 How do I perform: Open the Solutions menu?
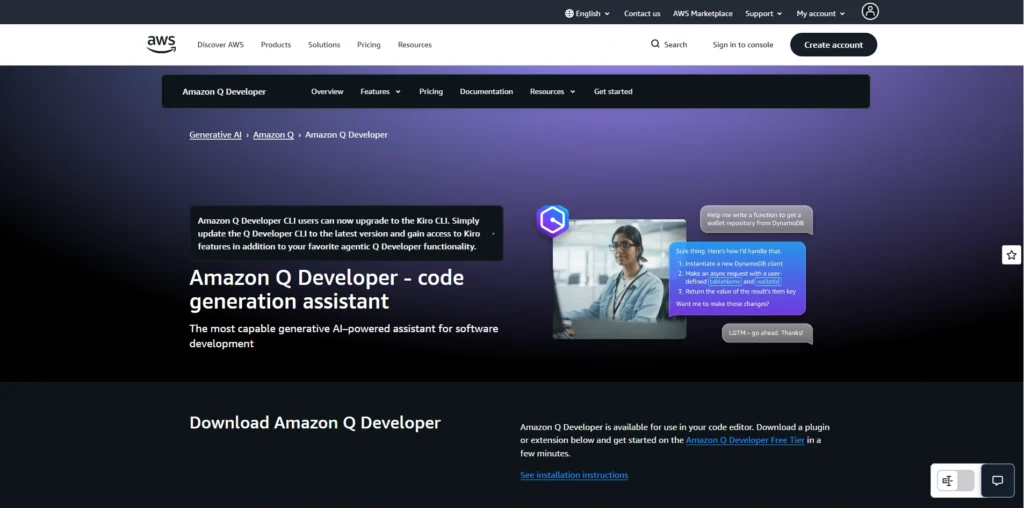pyautogui.click(x=324, y=44)
